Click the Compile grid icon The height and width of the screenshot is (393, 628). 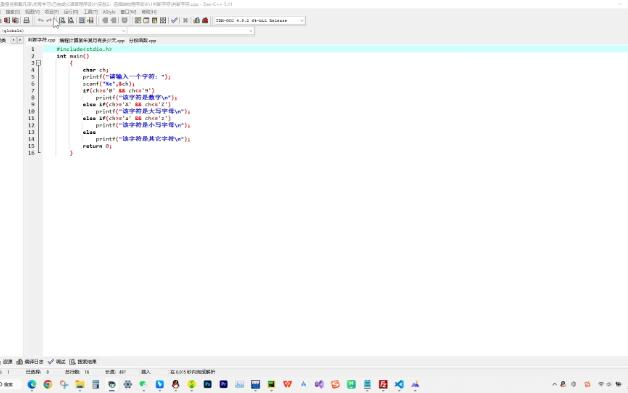pyautogui.click(x=138, y=20)
